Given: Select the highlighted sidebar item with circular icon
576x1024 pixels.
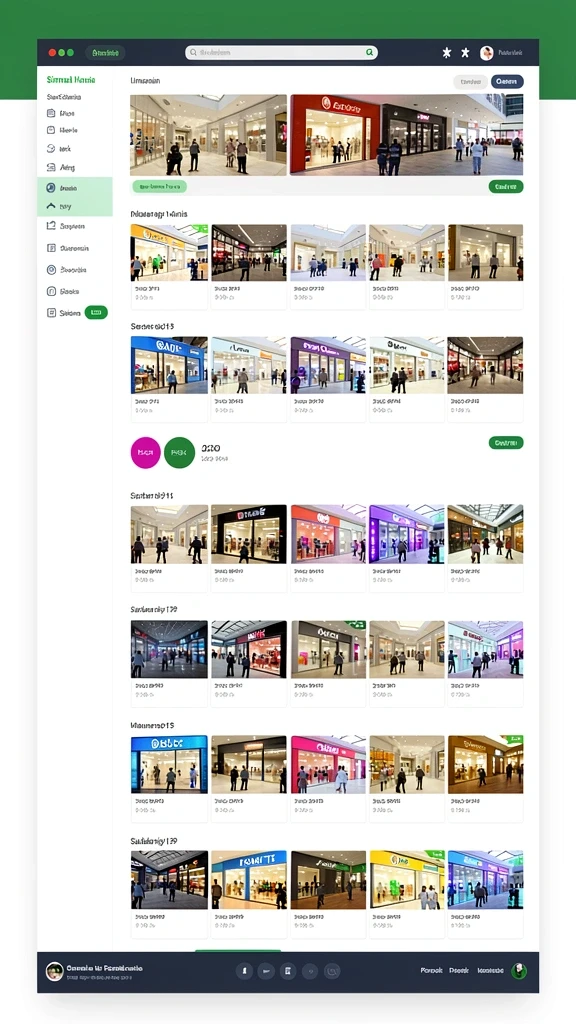Looking at the screenshot, I should click(74, 187).
